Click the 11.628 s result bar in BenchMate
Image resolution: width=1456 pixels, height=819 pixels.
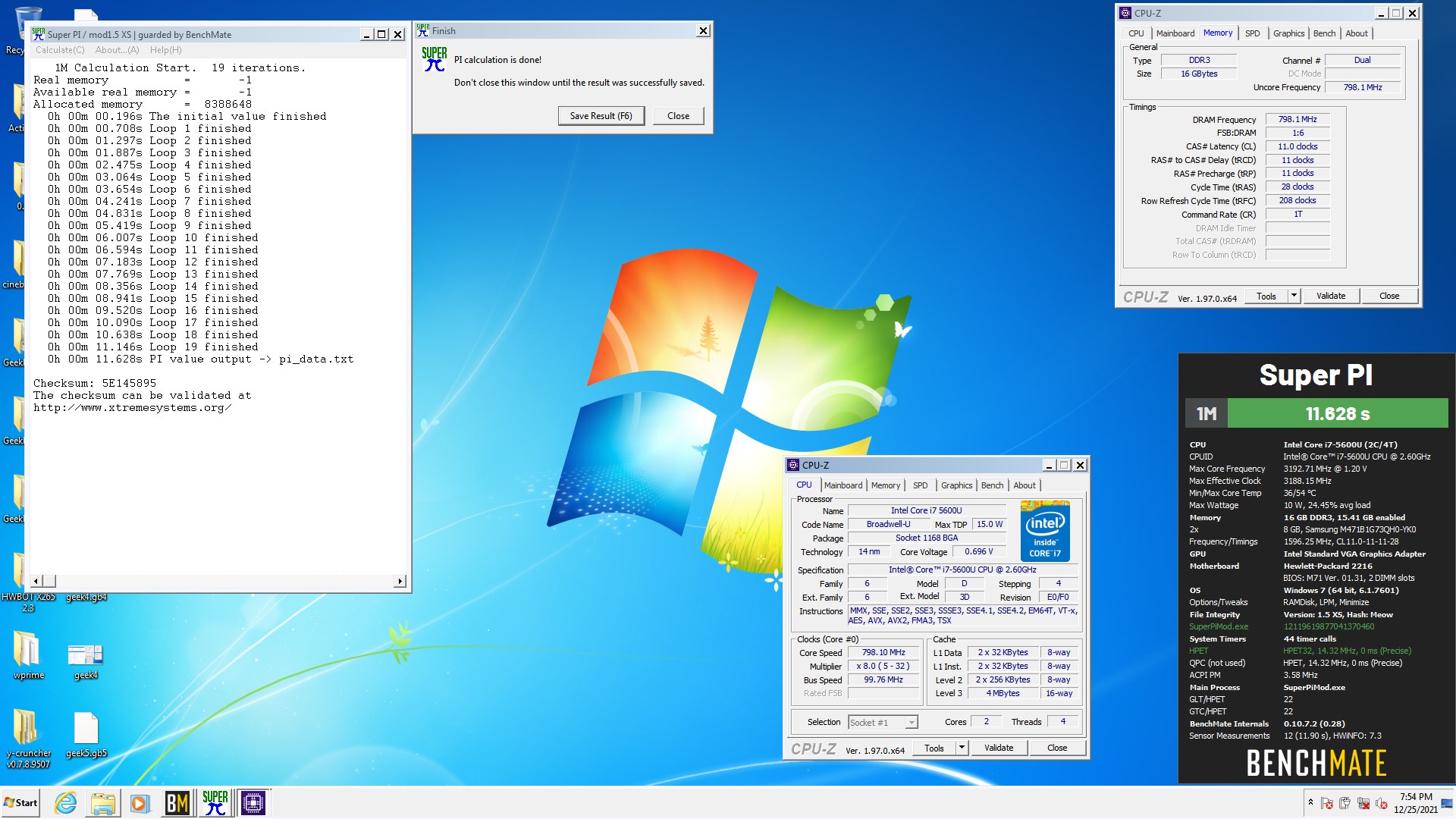coord(1338,414)
